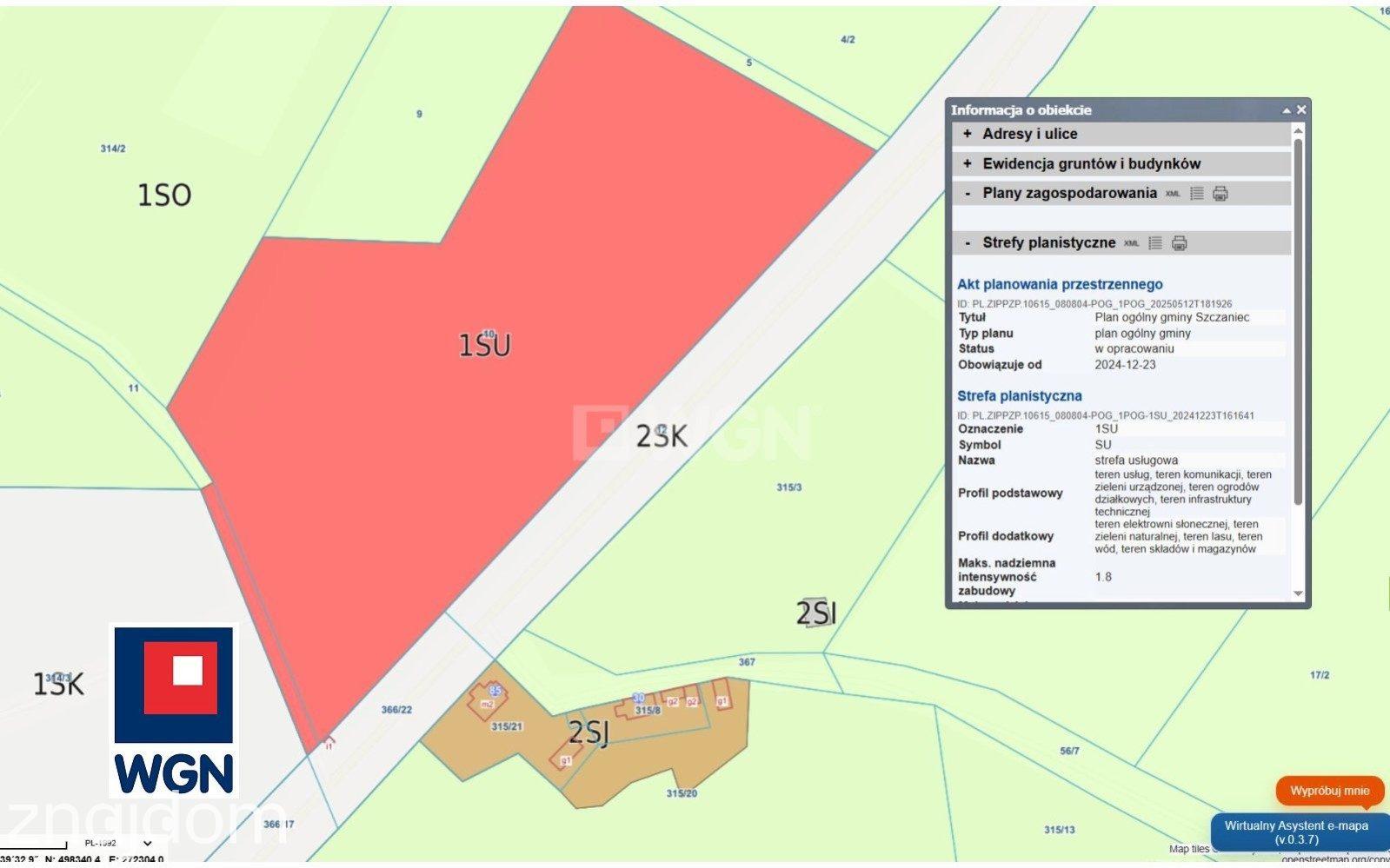Click the Akt planowania przestrzennego heading
The image size is (1390, 868).
click(x=1060, y=284)
